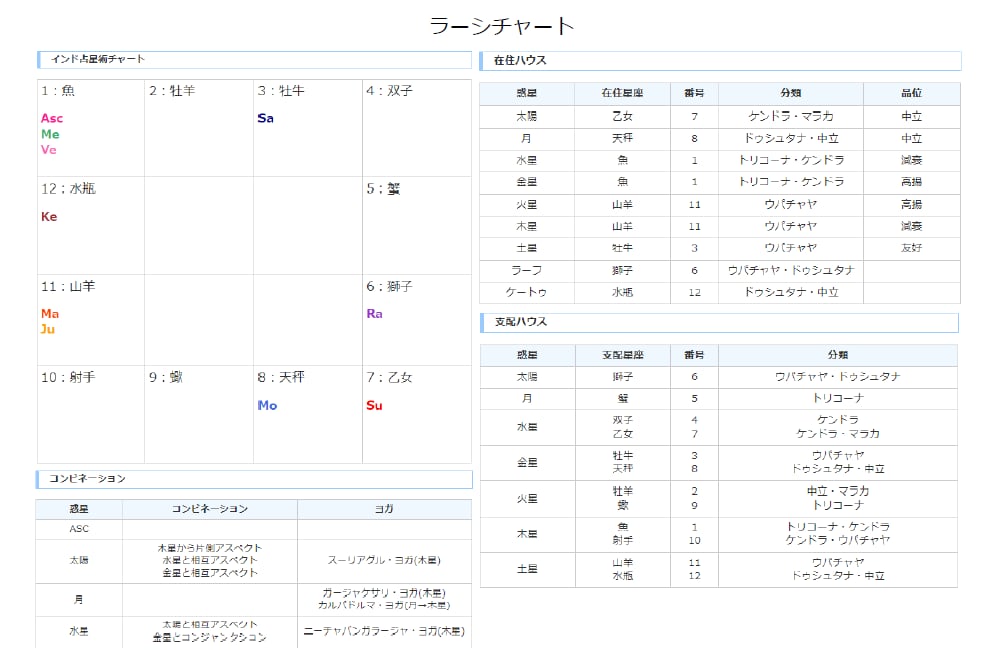Click ウパチャヤ・ドゥシュタナ in ラーフ row
The height and width of the screenshot is (650, 997).
(x=790, y=270)
